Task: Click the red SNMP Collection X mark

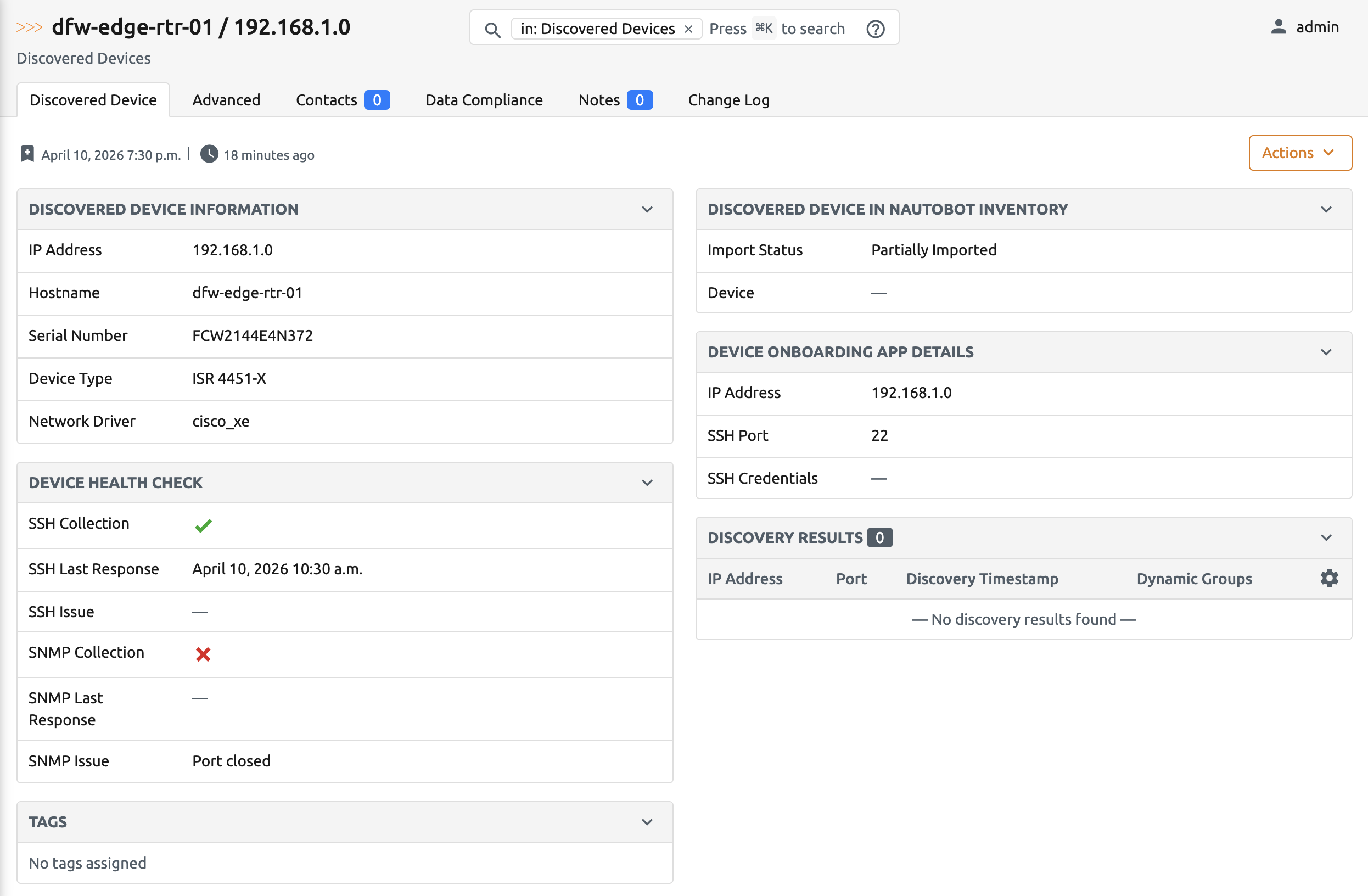Action: [x=203, y=654]
